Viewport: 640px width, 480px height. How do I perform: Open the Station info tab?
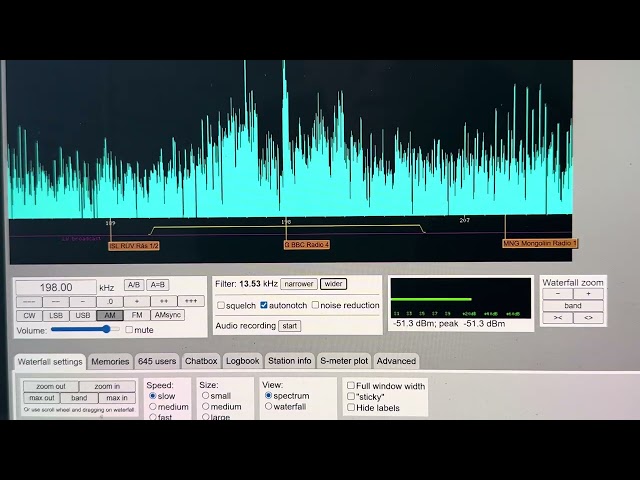click(x=289, y=361)
